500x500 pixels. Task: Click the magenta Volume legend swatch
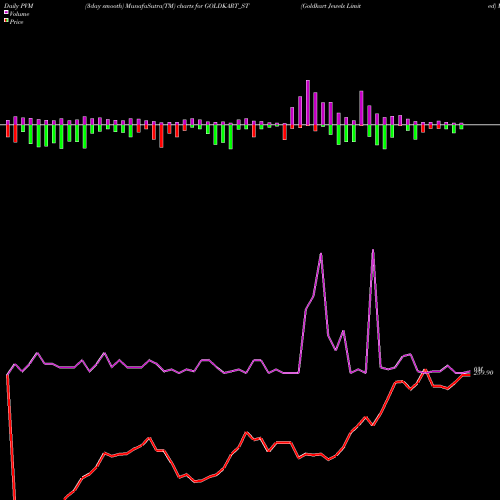tap(6, 13)
